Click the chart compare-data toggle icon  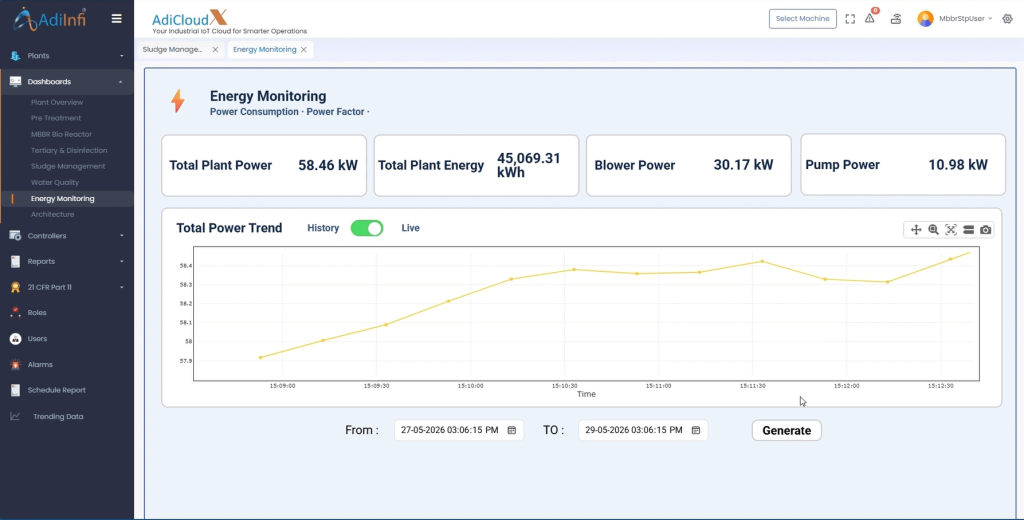click(968, 229)
